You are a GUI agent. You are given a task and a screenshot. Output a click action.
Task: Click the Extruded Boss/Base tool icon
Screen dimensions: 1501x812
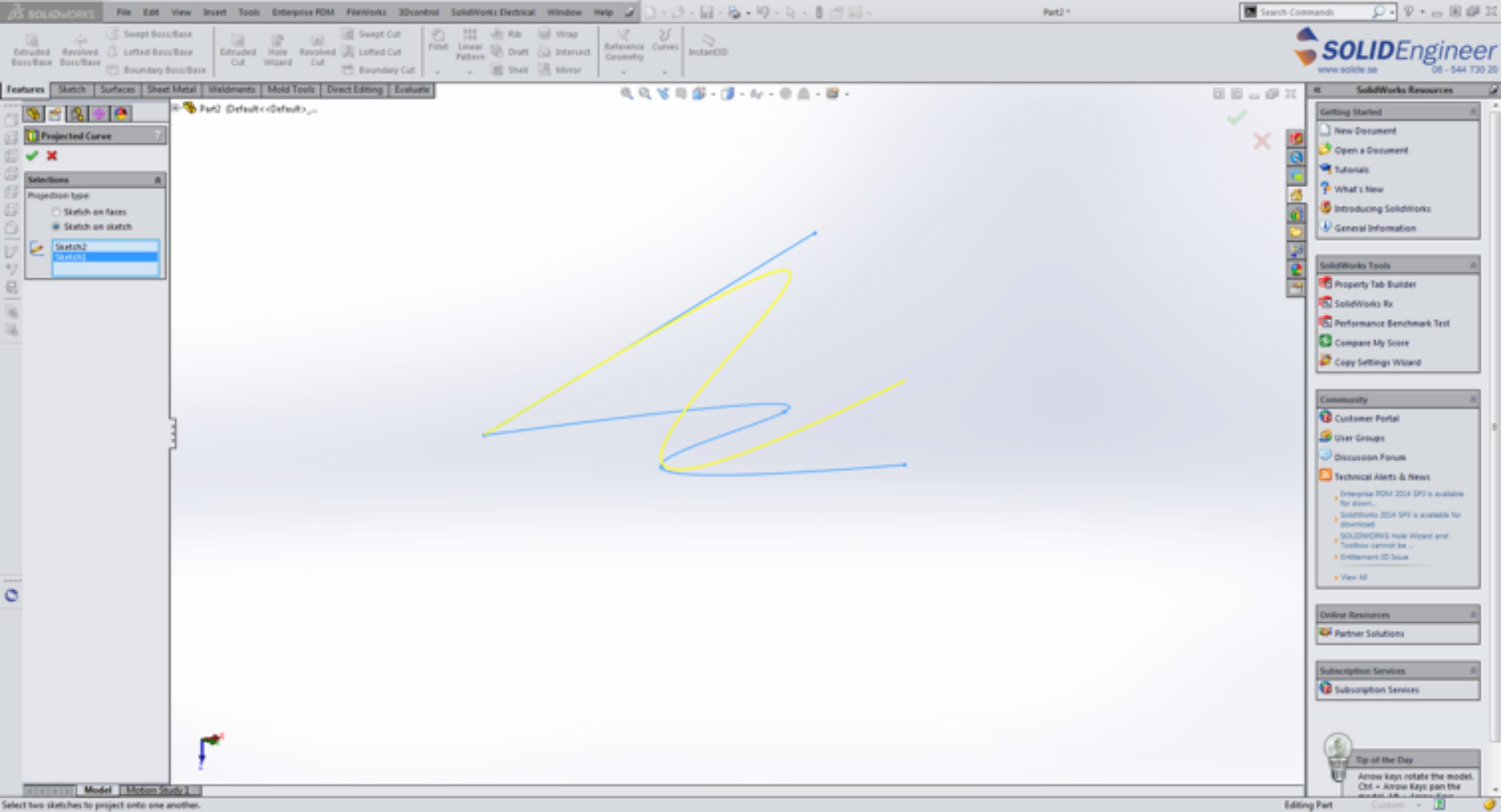31,41
